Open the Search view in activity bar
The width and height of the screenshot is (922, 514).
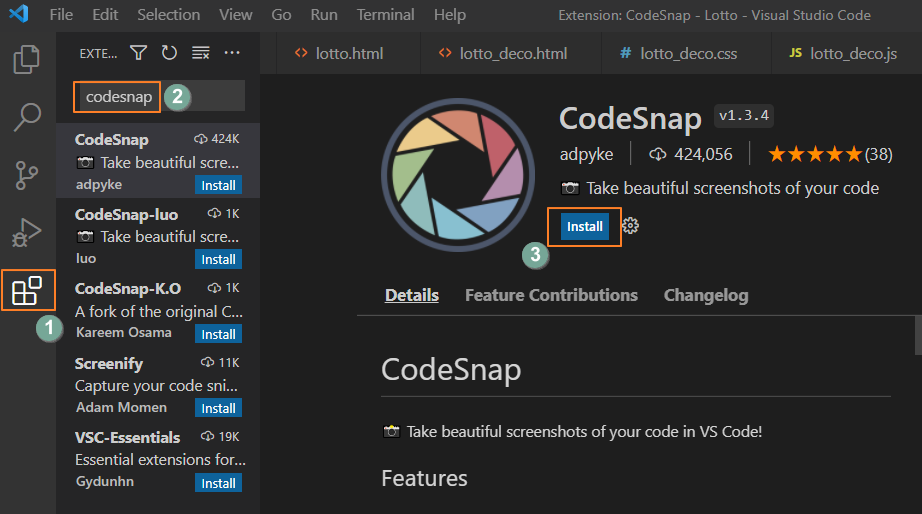(x=26, y=117)
